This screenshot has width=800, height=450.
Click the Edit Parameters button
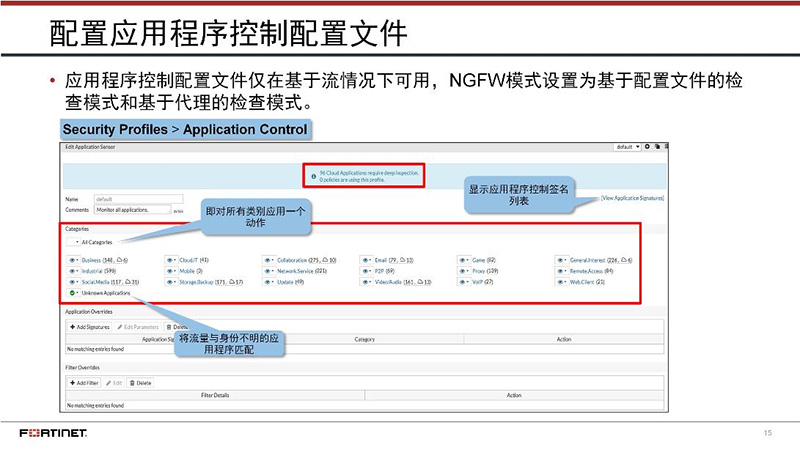click(138, 327)
